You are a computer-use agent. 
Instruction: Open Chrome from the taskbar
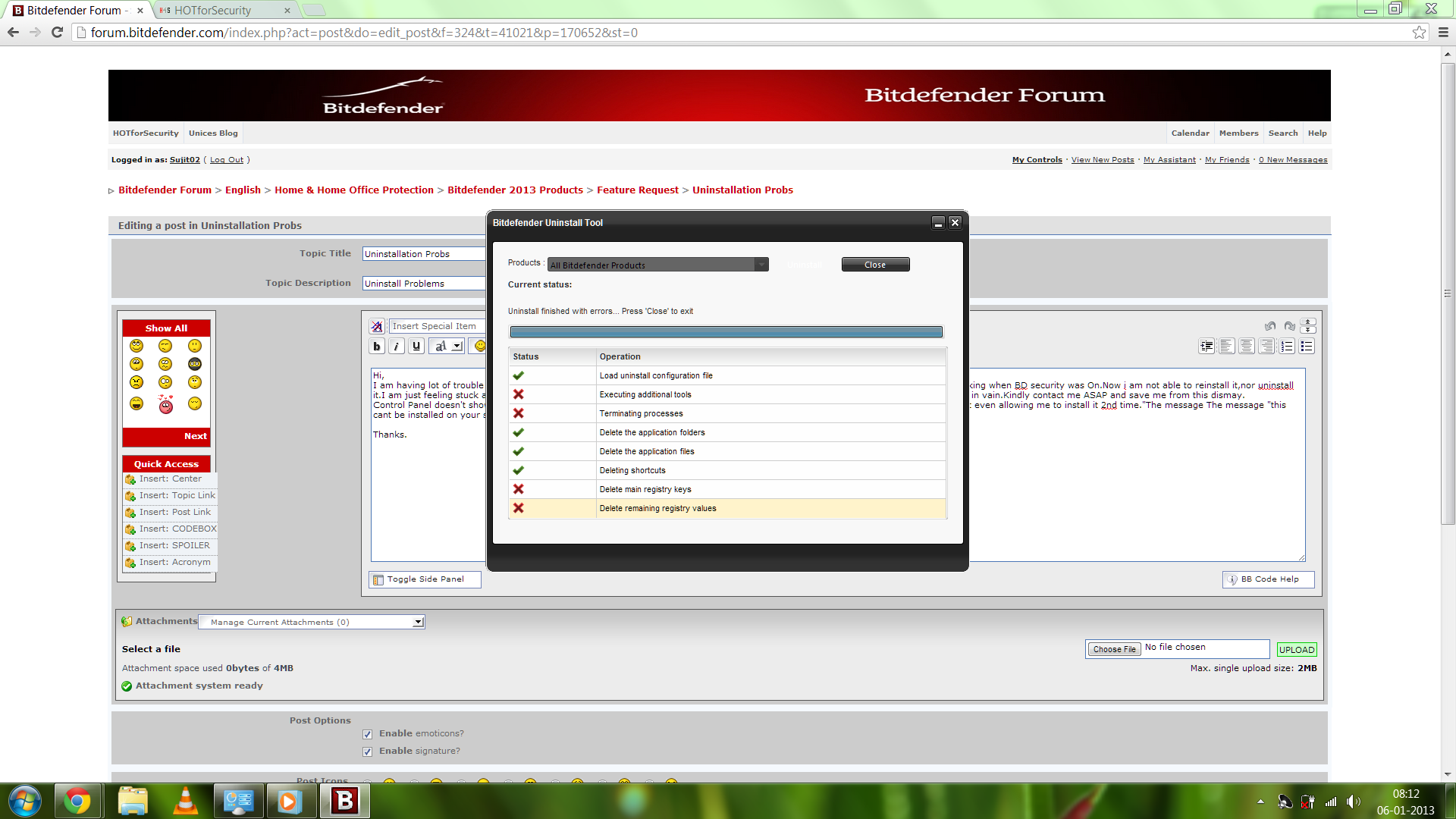coord(77,801)
